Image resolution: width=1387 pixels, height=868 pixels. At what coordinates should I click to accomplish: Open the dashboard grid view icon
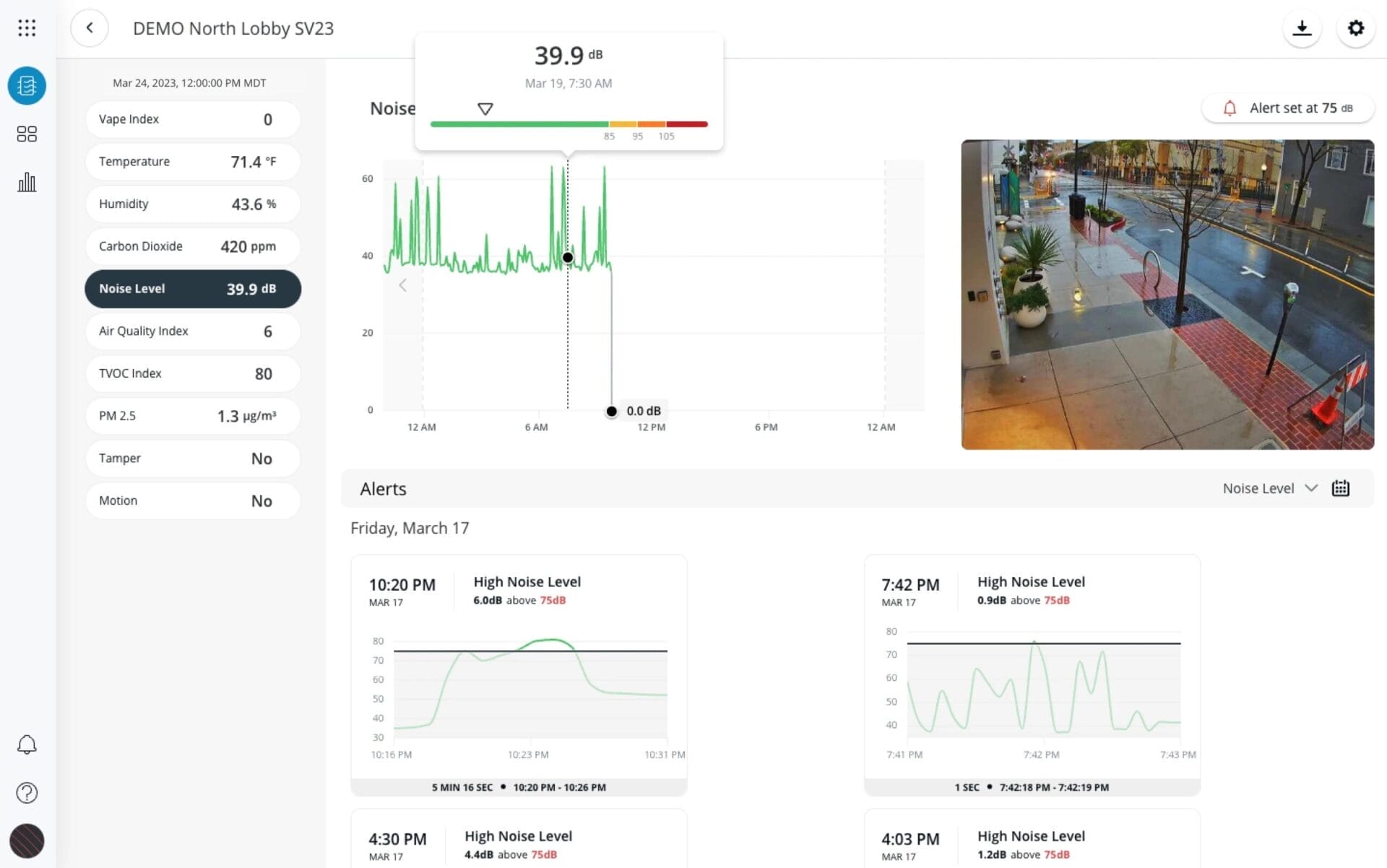[x=27, y=134]
